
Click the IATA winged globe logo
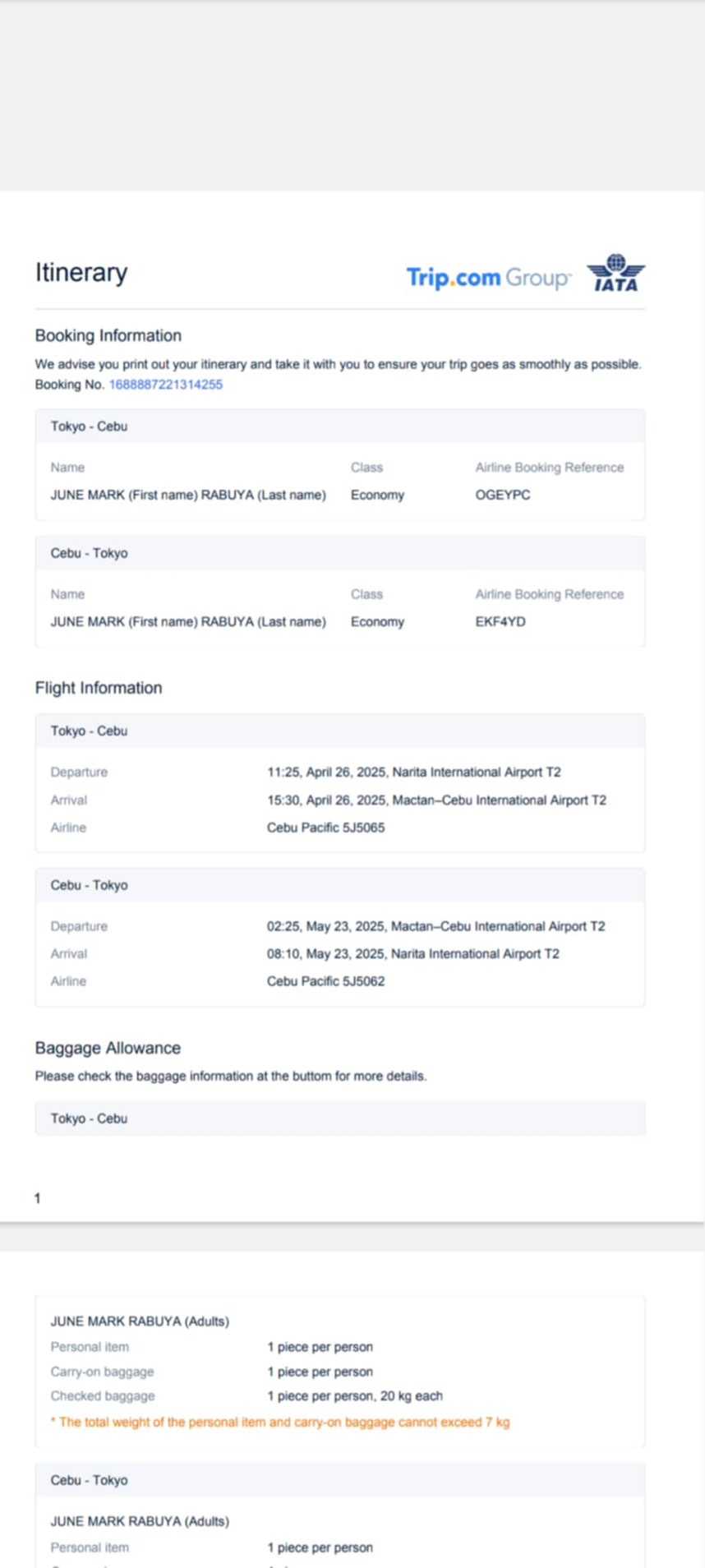615,274
